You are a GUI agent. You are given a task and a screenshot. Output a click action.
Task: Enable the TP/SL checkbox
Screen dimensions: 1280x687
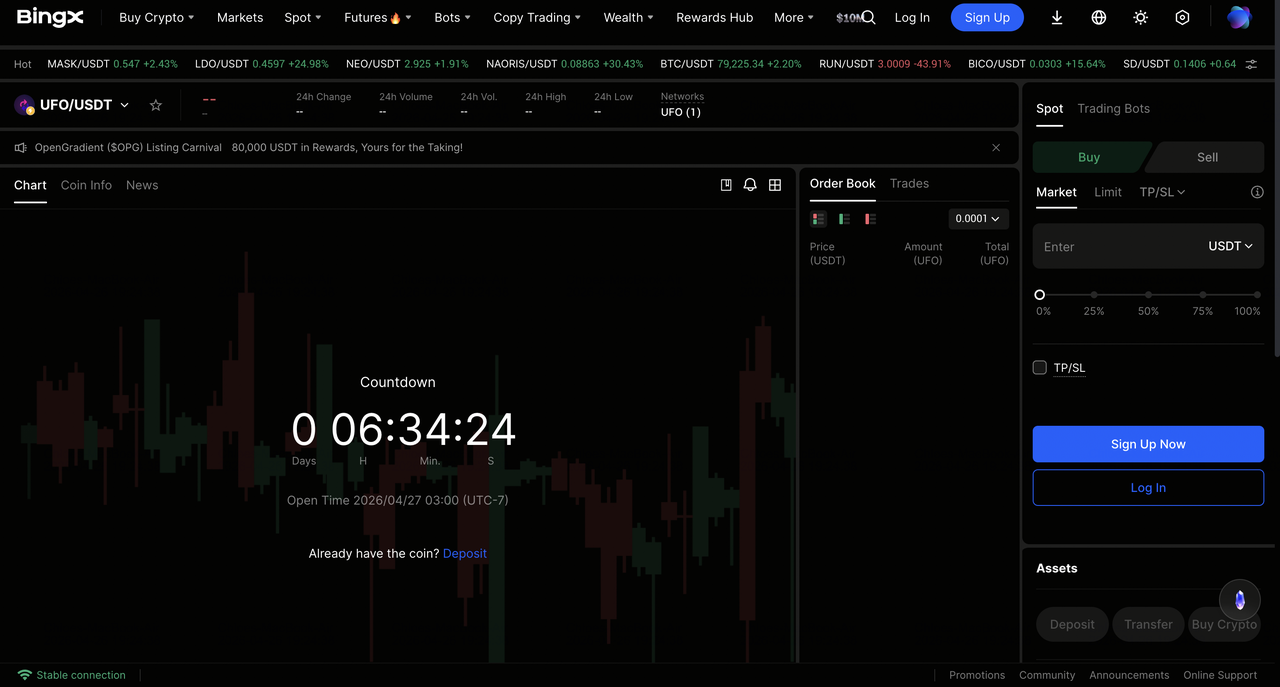tap(1040, 368)
